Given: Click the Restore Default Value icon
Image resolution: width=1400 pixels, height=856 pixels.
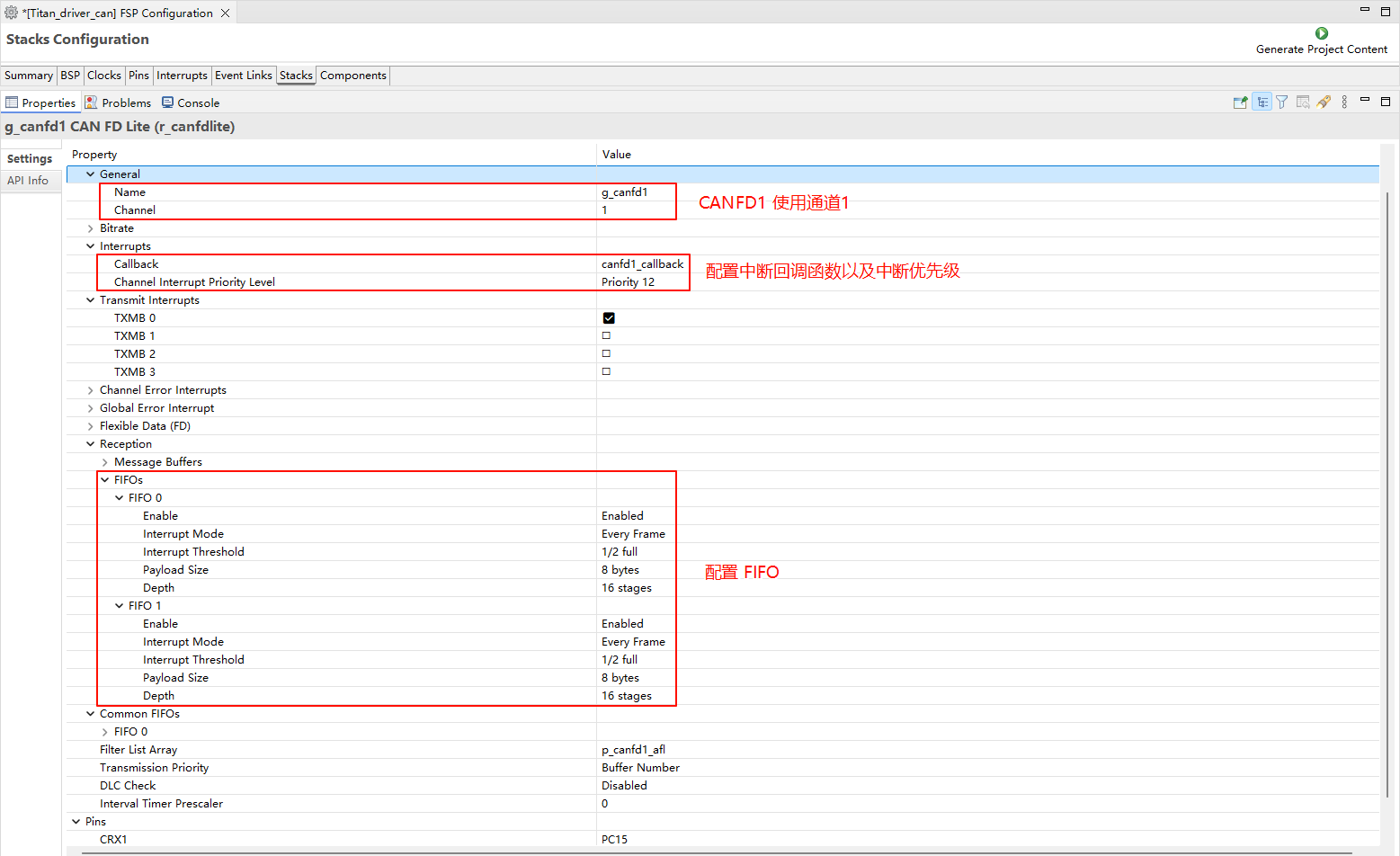Looking at the screenshot, I should click(1303, 103).
